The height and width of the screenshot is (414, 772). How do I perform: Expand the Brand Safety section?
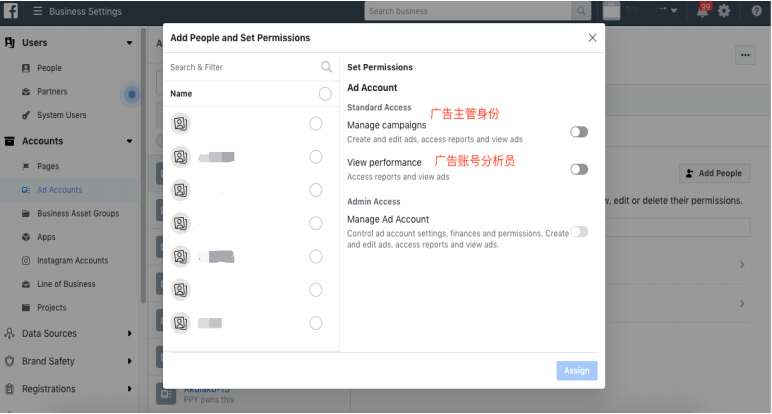129,361
